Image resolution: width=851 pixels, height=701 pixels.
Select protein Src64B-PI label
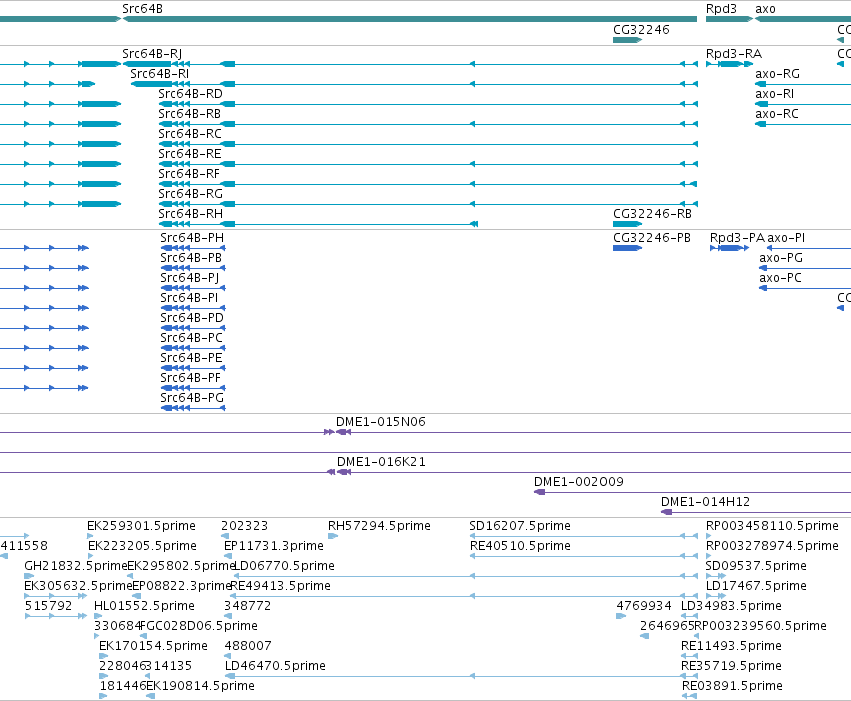click(189, 298)
